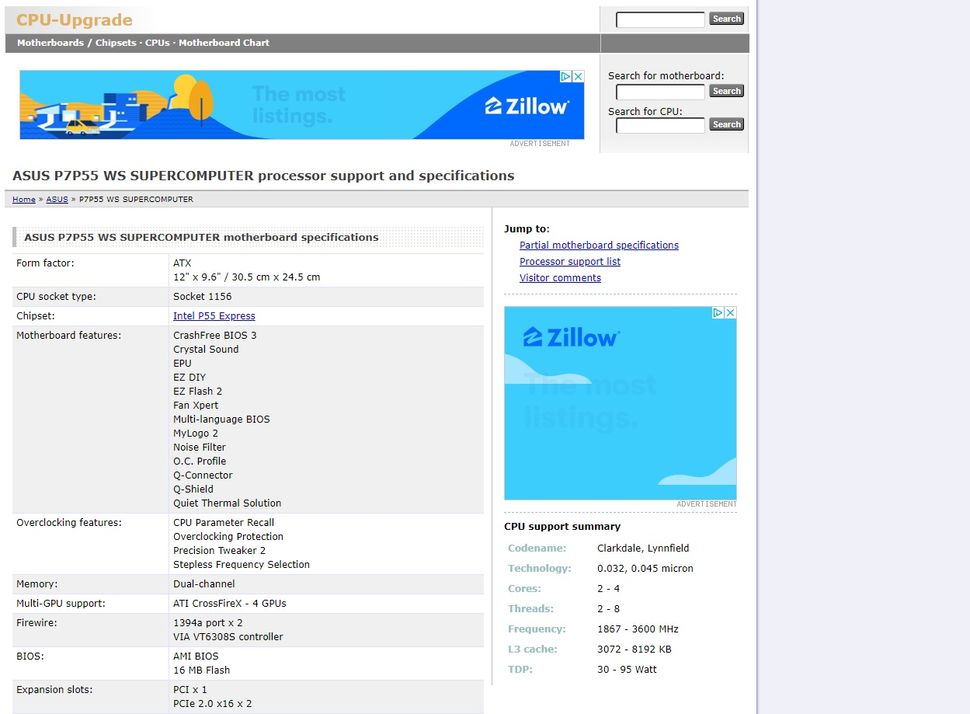Select '0.032, 0.045 micron' technology value
Screen dimensions: 970x714
(645, 568)
